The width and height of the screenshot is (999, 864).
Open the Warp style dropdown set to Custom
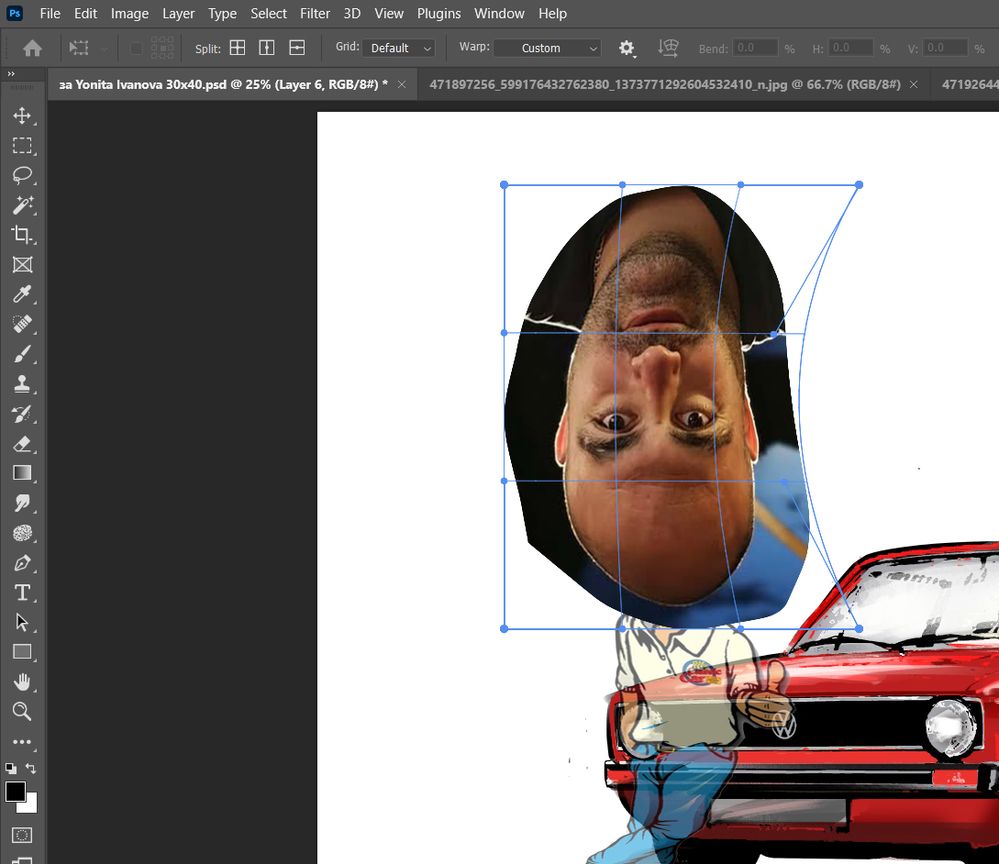(x=548, y=48)
